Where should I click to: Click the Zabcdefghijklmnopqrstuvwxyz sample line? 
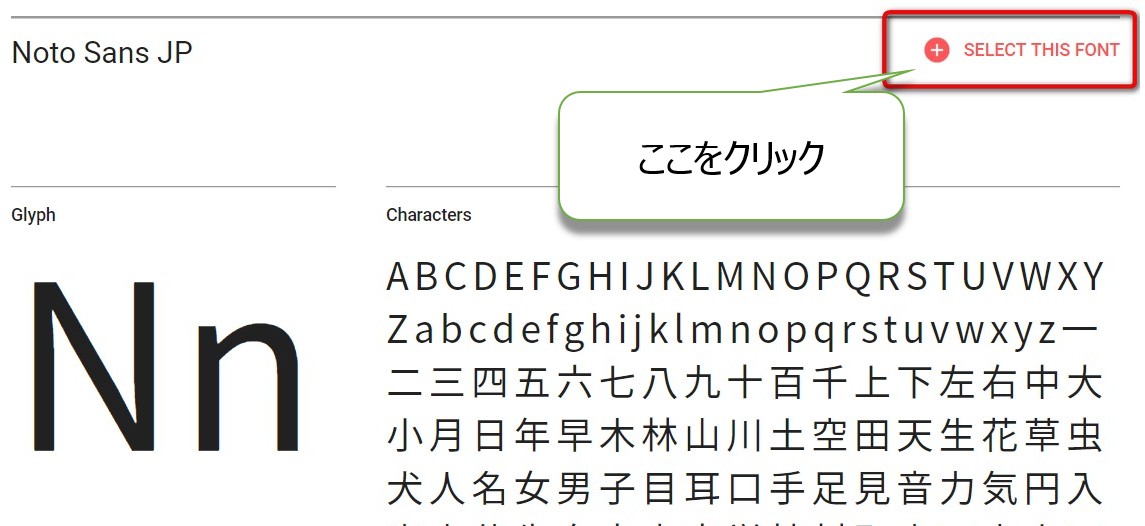click(743, 331)
